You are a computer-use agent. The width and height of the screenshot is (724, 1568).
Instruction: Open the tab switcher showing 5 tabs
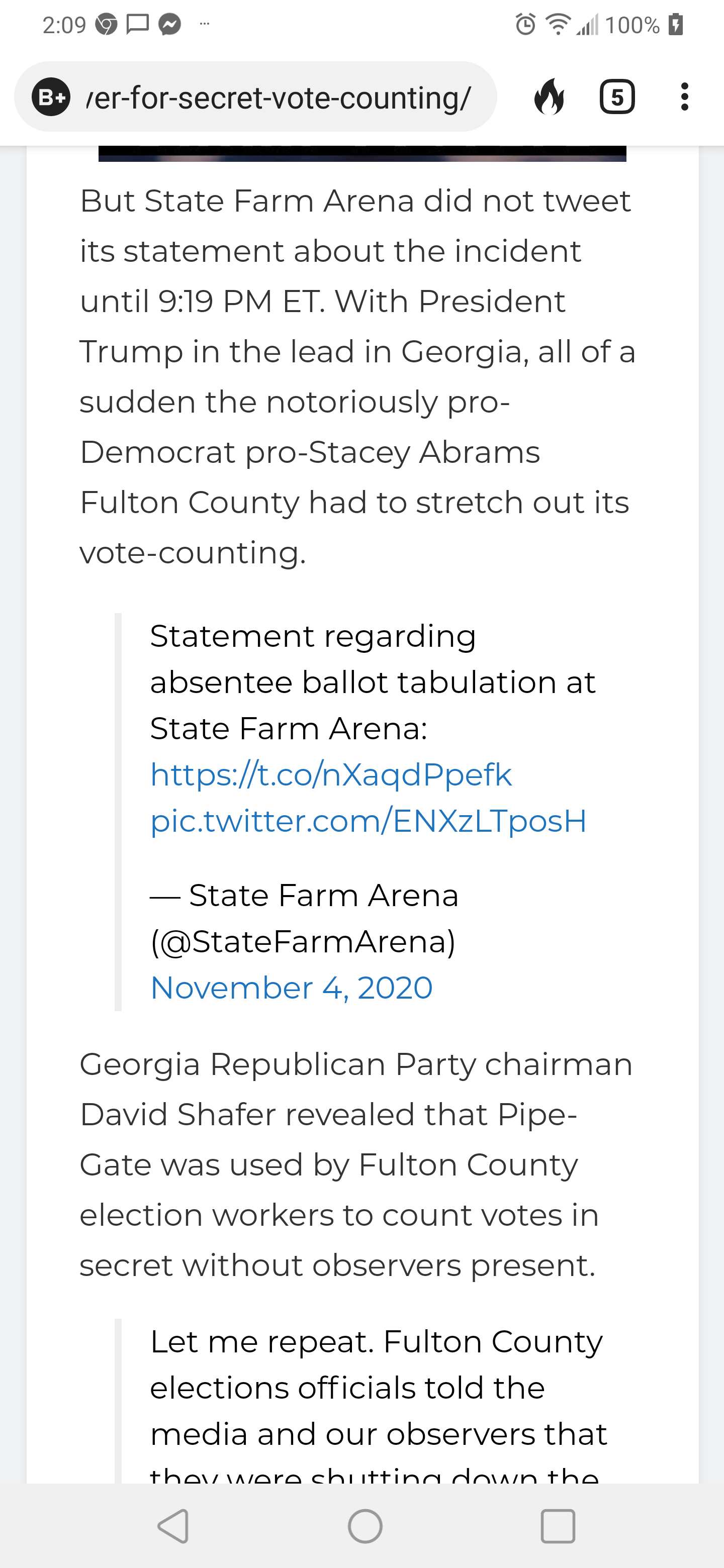[x=617, y=97]
